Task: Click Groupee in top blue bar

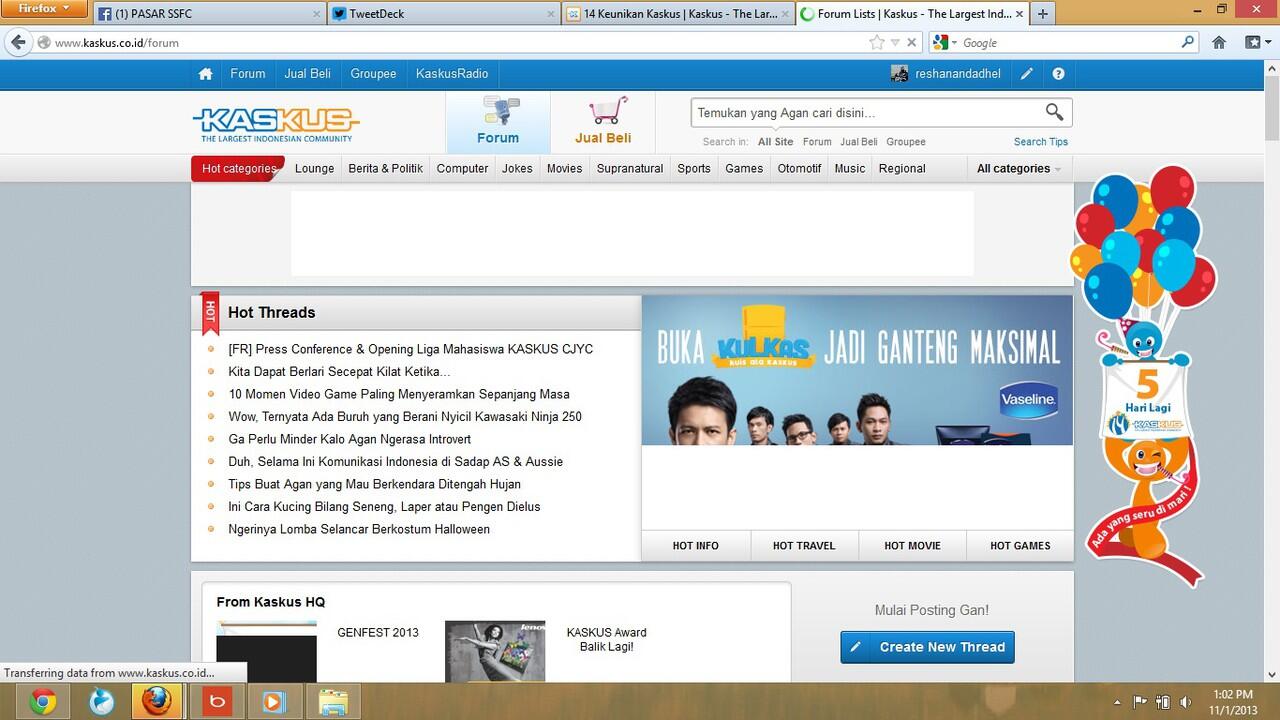Action: (x=373, y=74)
